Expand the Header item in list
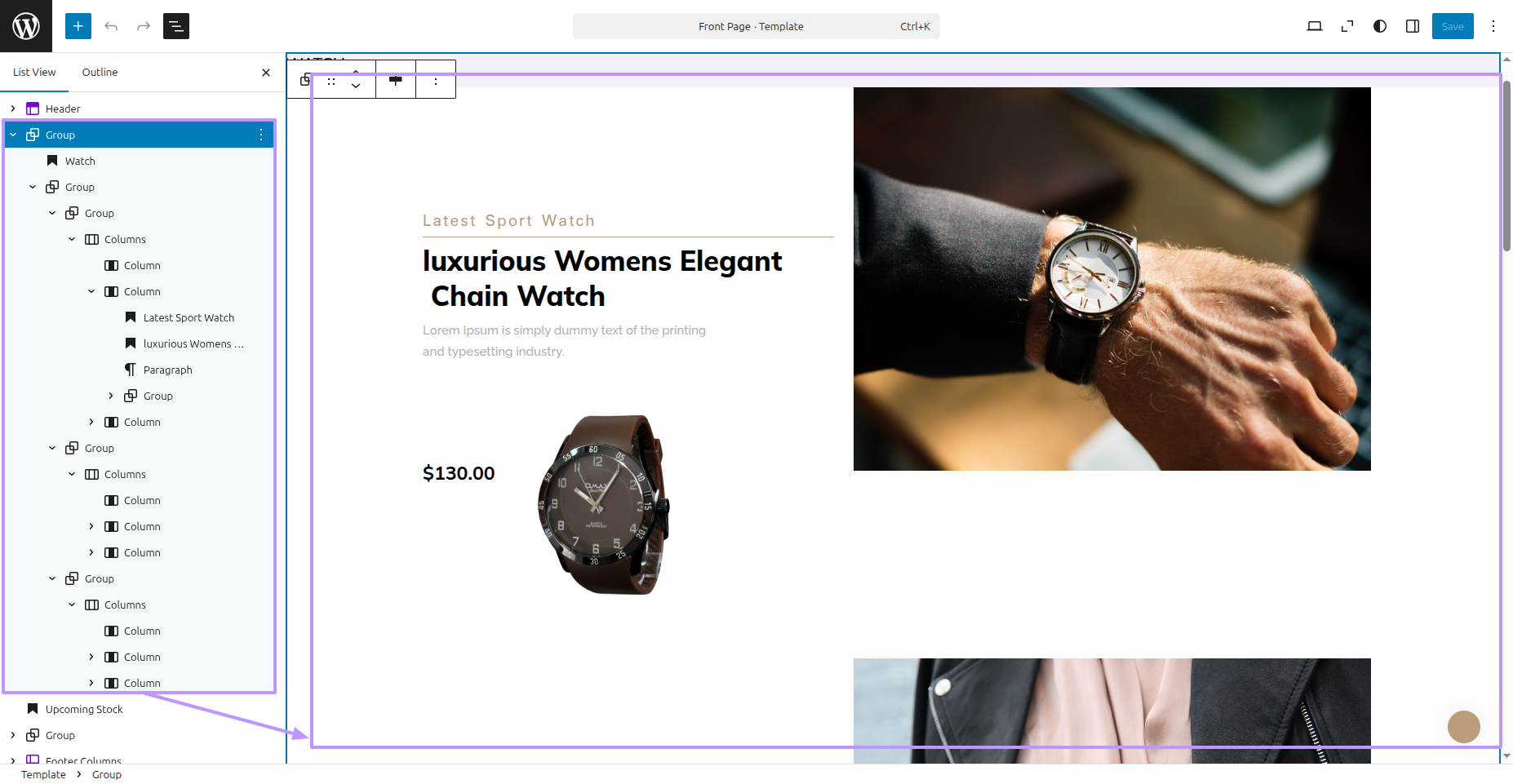1513x784 pixels. (x=13, y=109)
